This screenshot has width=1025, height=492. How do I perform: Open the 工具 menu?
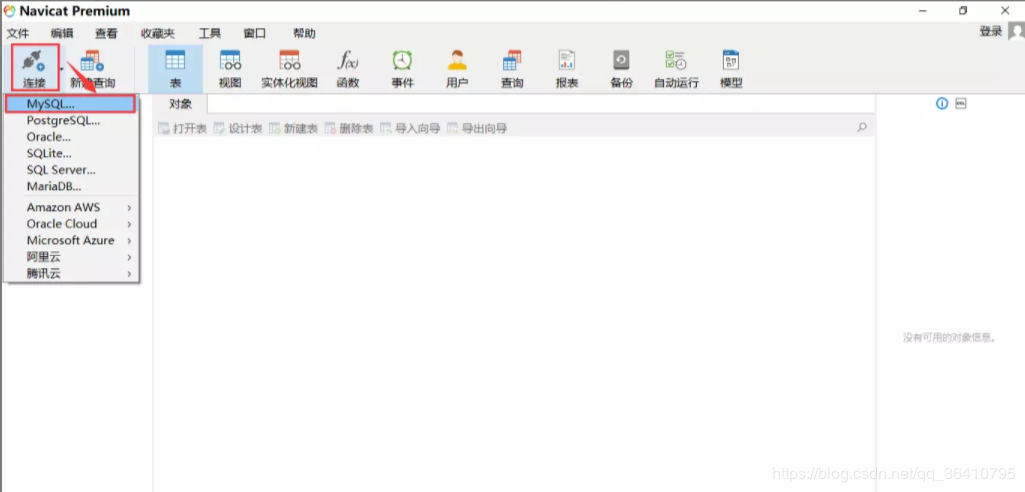click(x=210, y=33)
